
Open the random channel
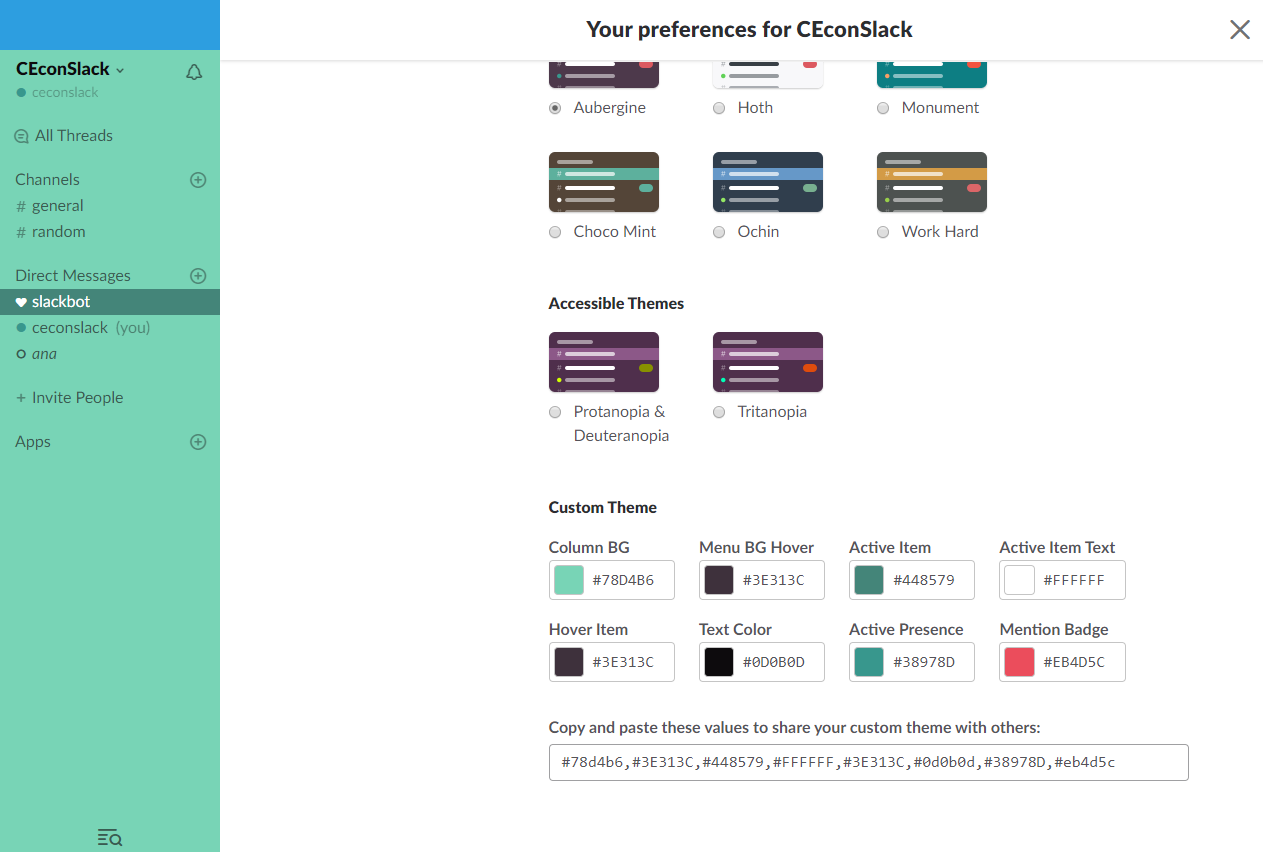click(x=110, y=232)
